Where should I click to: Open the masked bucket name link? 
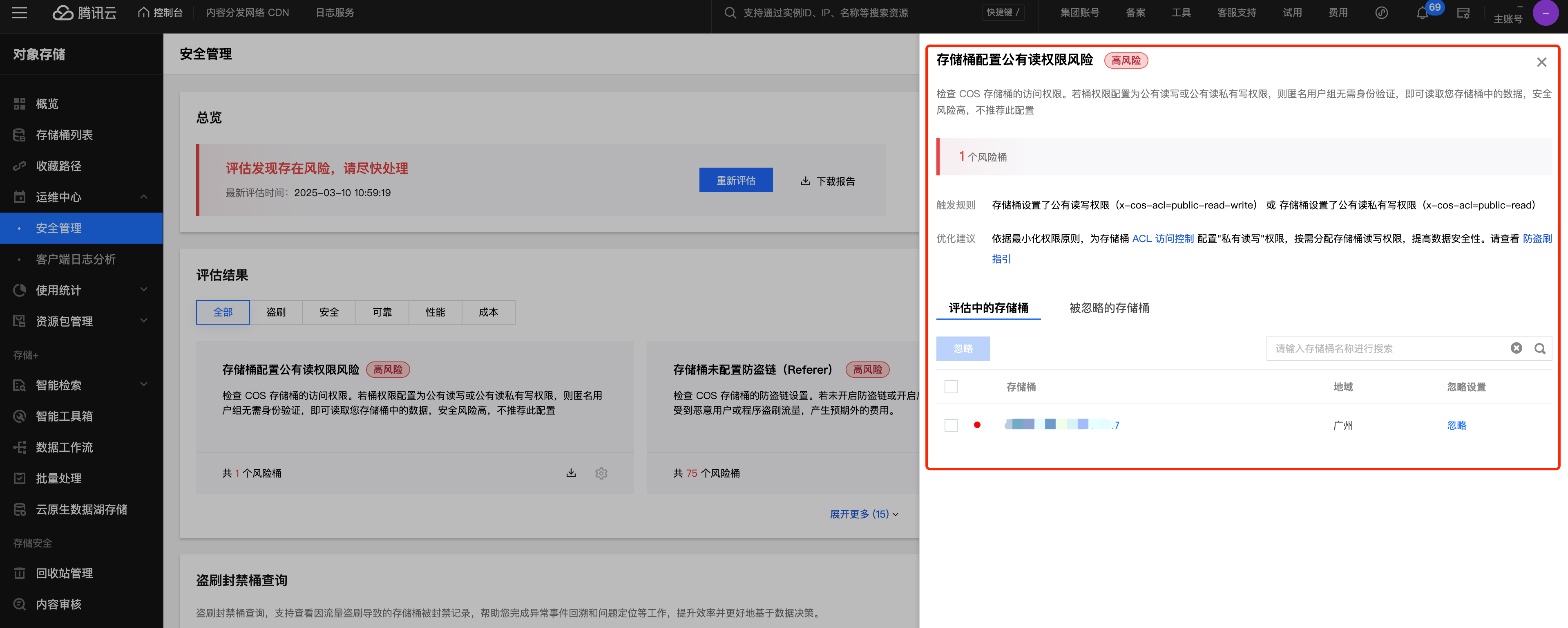pos(1061,424)
